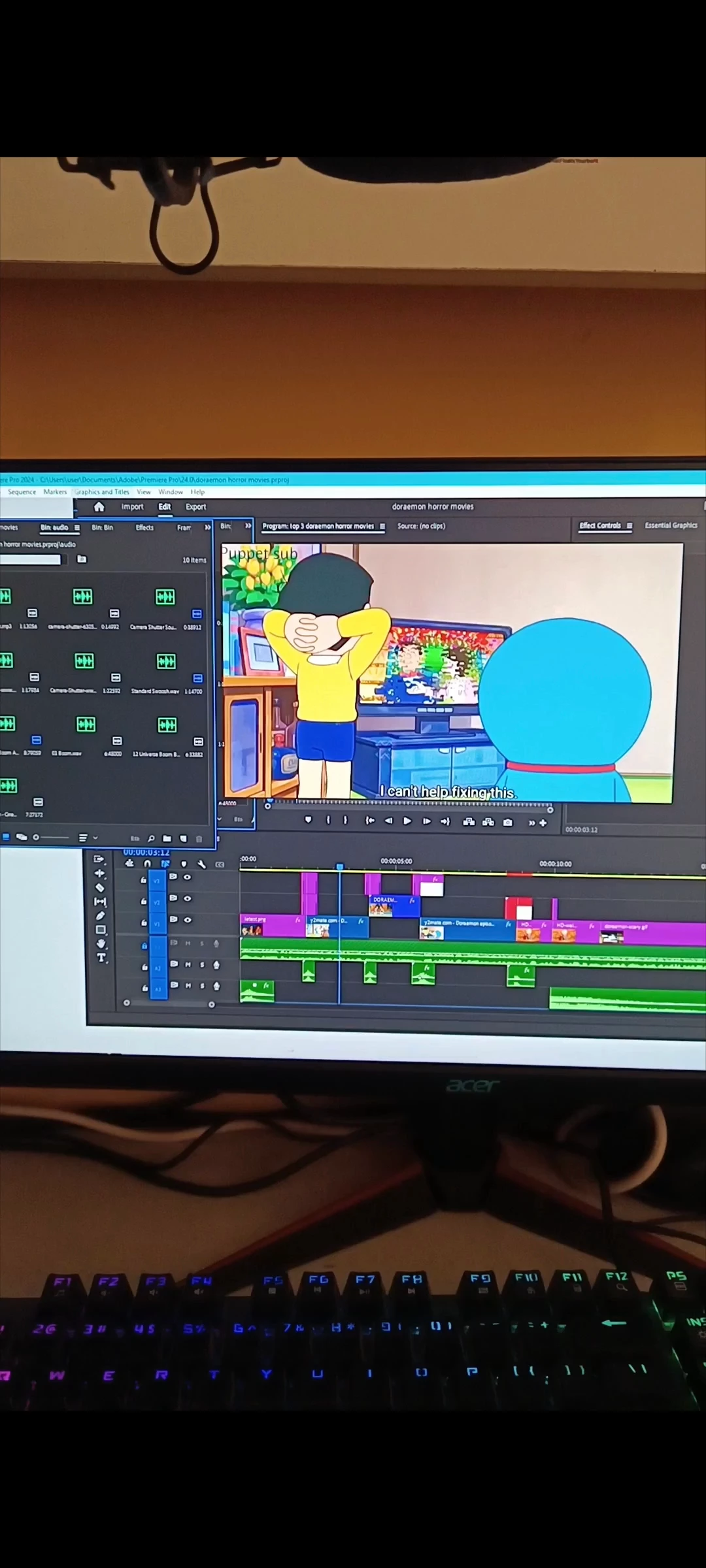This screenshot has height=1568, width=706.
Task: Open the Window menu
Action: coord(171,492)
